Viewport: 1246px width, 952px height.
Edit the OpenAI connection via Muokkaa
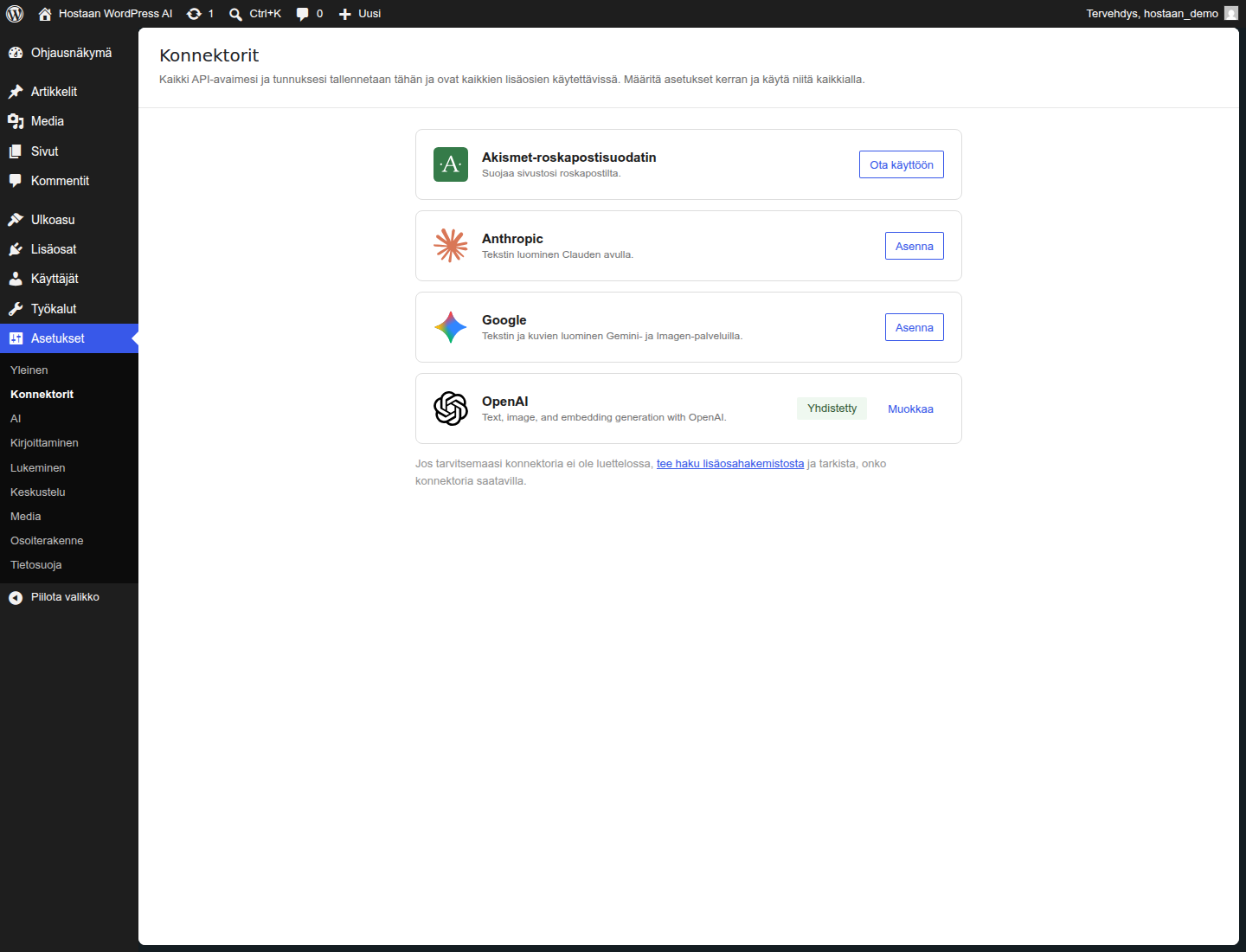[910, 408]
